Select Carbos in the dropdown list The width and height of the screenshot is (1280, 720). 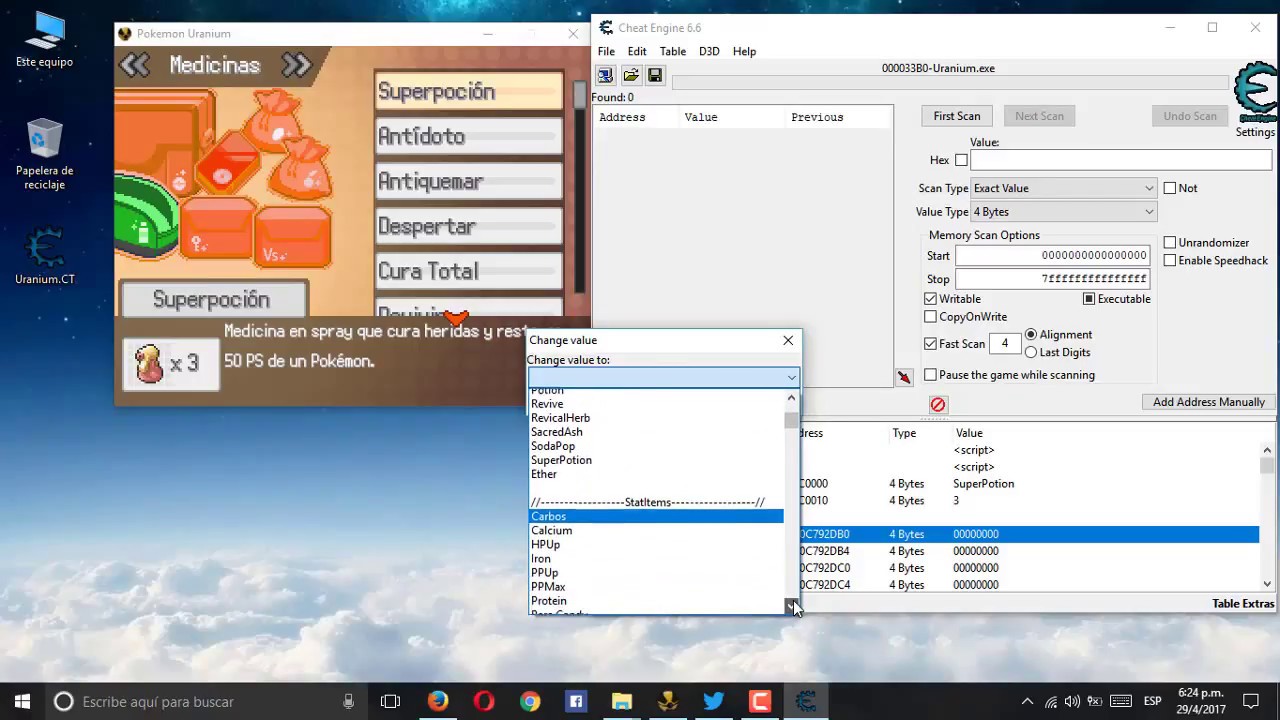(656, 516)
